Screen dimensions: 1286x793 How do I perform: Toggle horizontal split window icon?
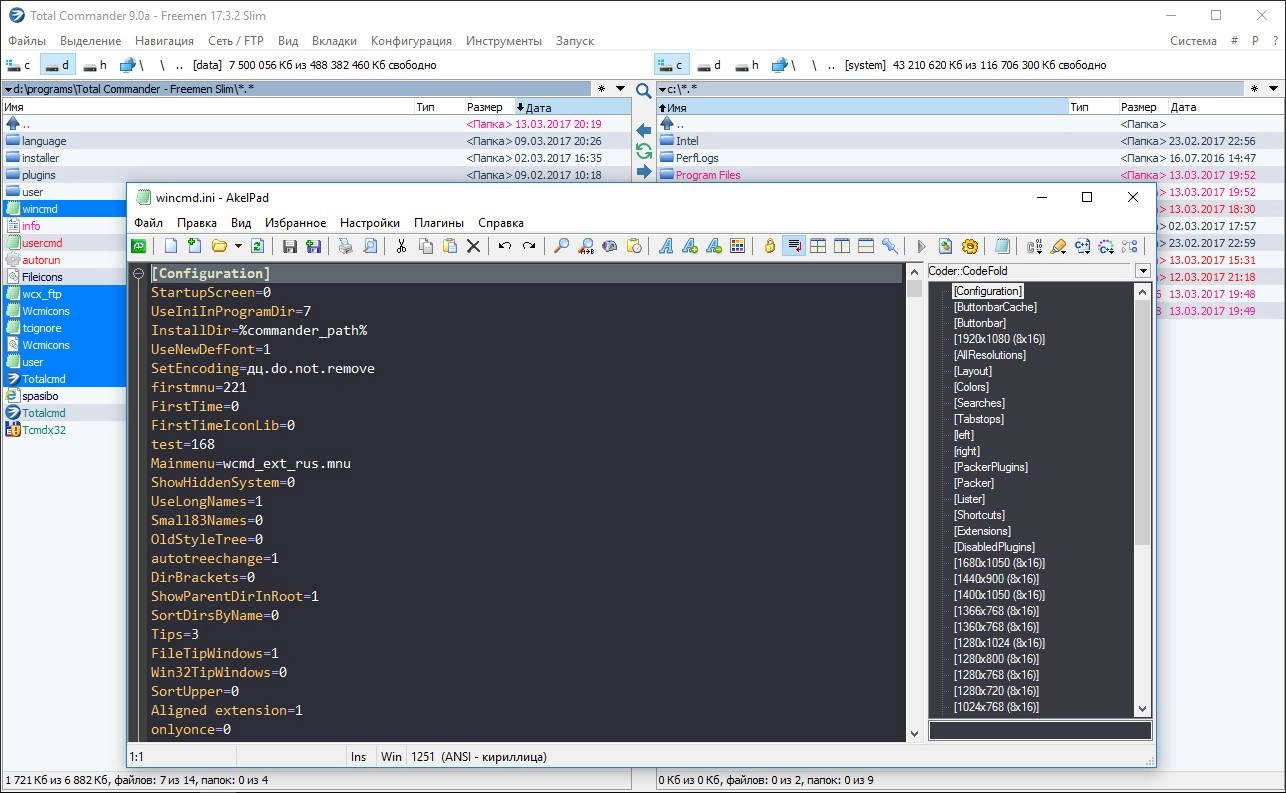(x=866, y=246)
